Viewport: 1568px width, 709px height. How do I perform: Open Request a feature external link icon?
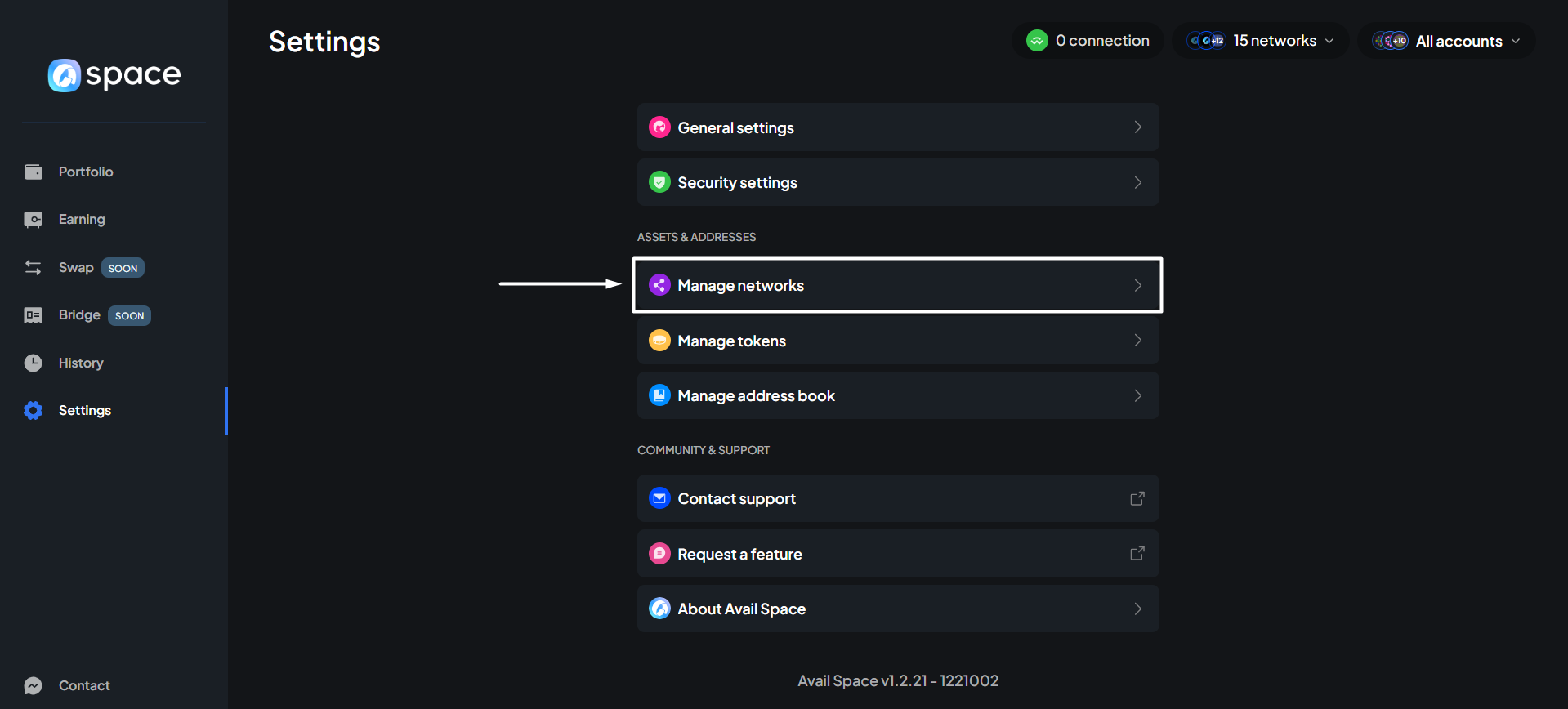[x=1137, y=554]
